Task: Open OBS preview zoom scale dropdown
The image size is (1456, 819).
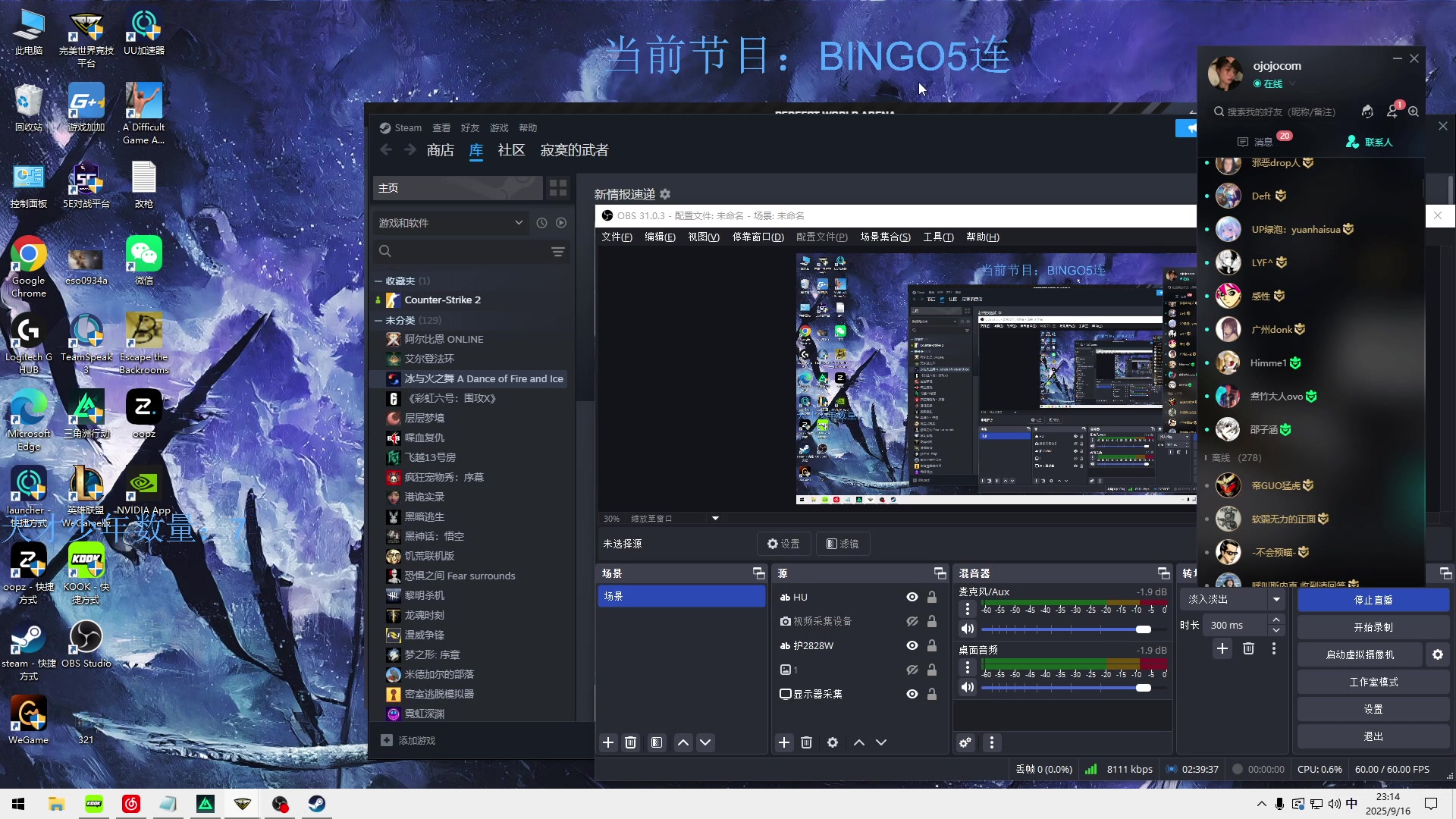Action: pos(714,519)
